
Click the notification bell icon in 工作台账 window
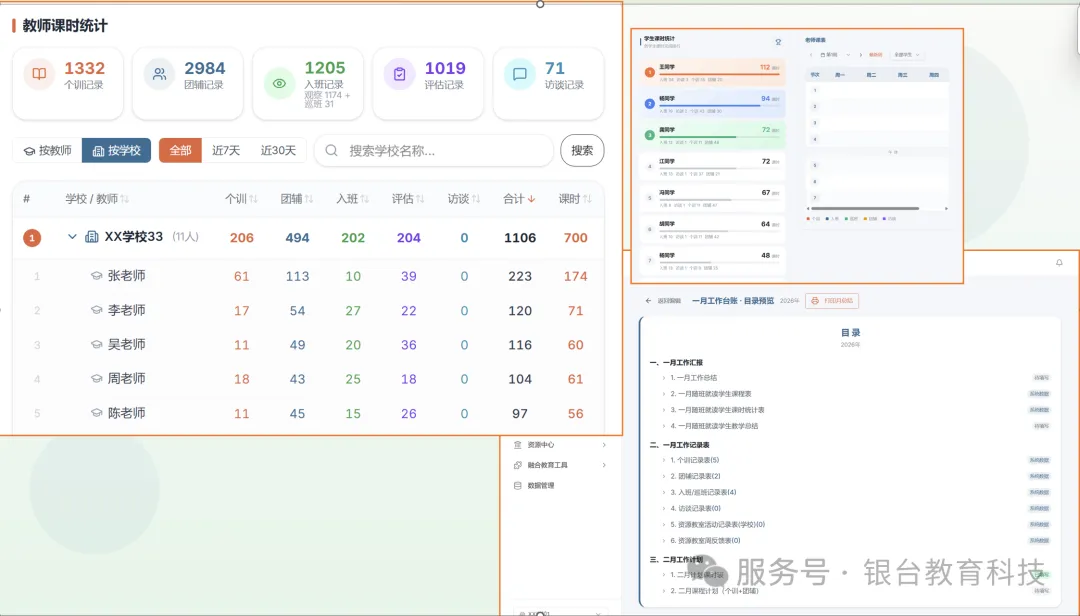(1059, 263)
